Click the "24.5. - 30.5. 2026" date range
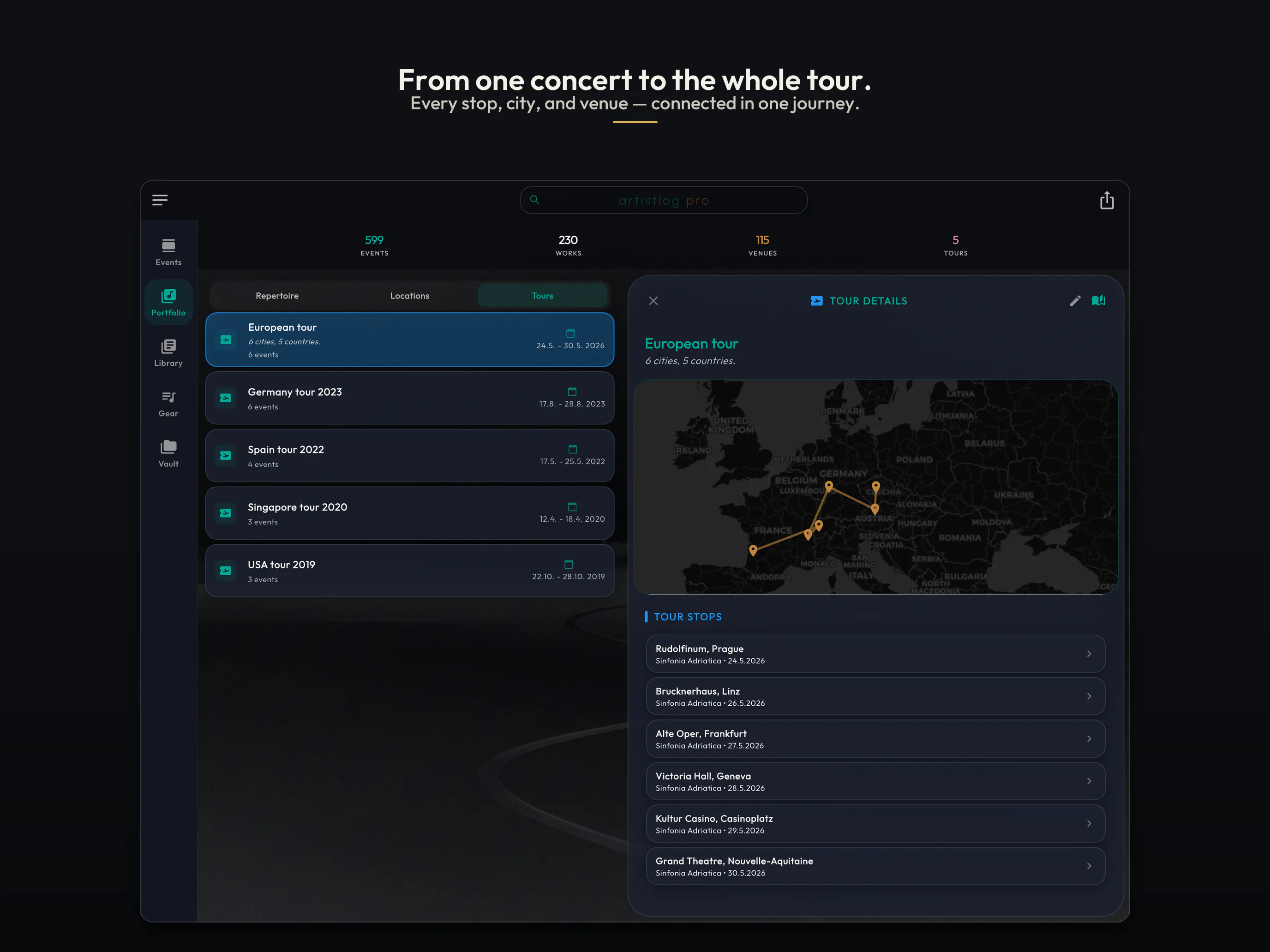This screenshot has width=1270, height=952. point(570,345)
